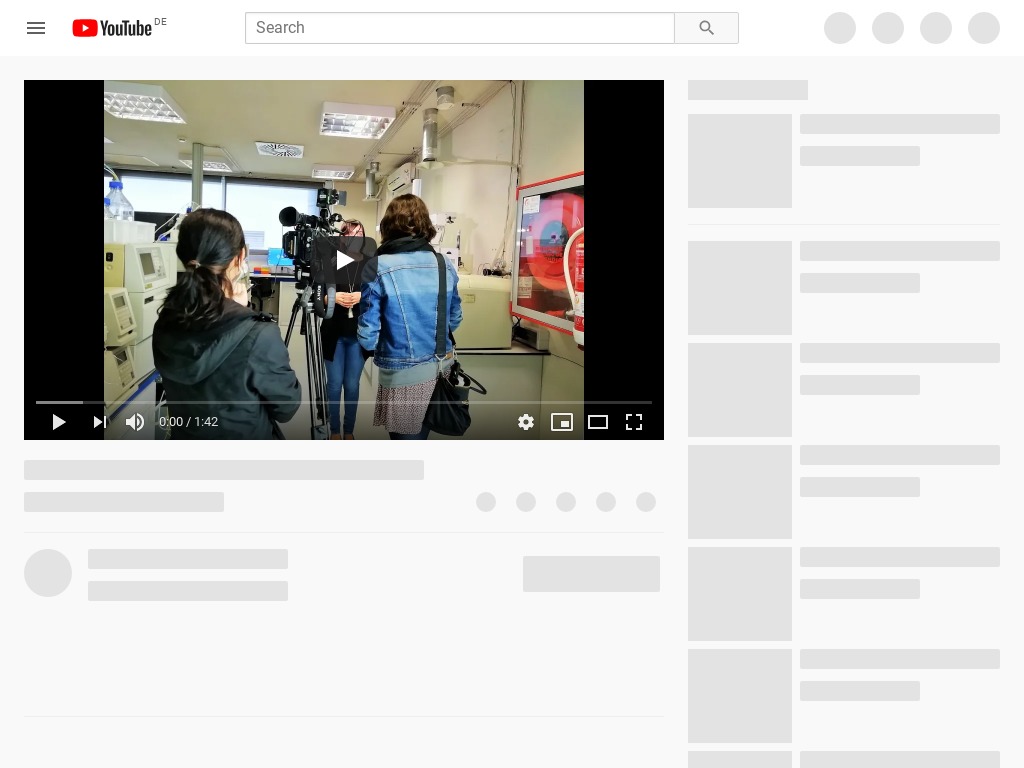The image size is (1024, 768).
Task: Start playback with control bar play button
Action: coord(59,422)
